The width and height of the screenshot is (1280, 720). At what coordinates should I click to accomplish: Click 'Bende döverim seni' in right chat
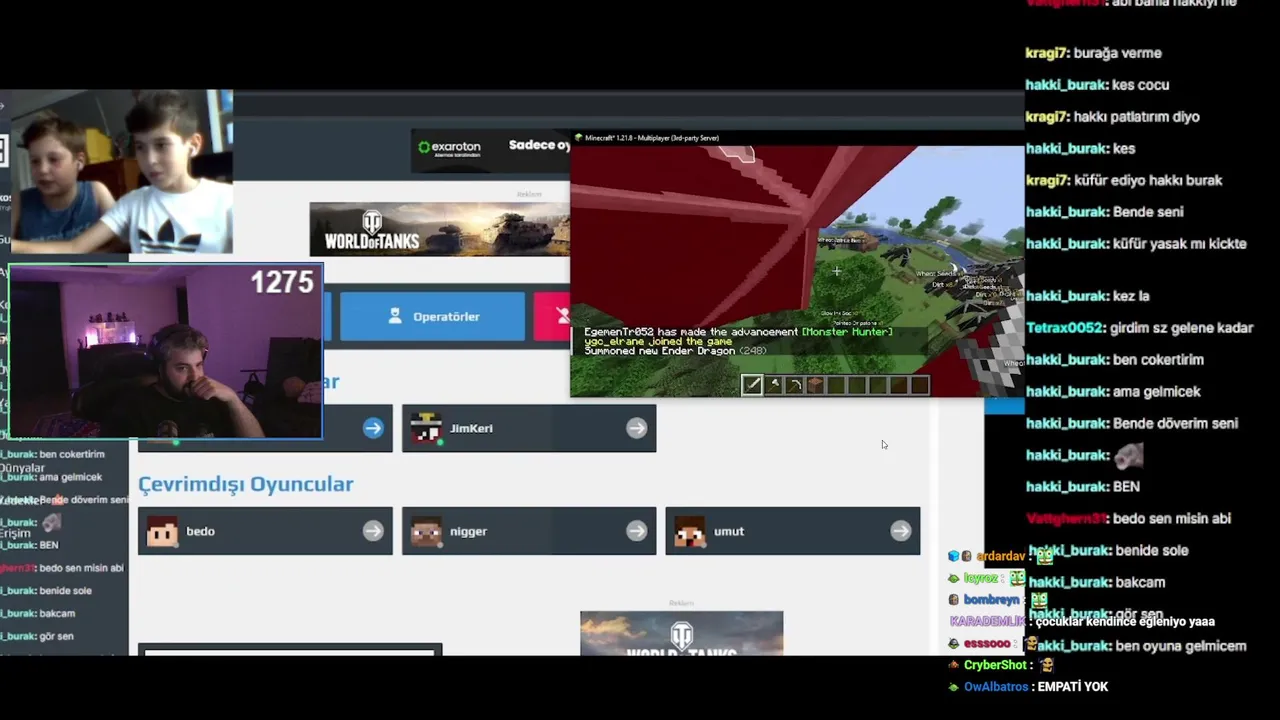coord(1132,423)
